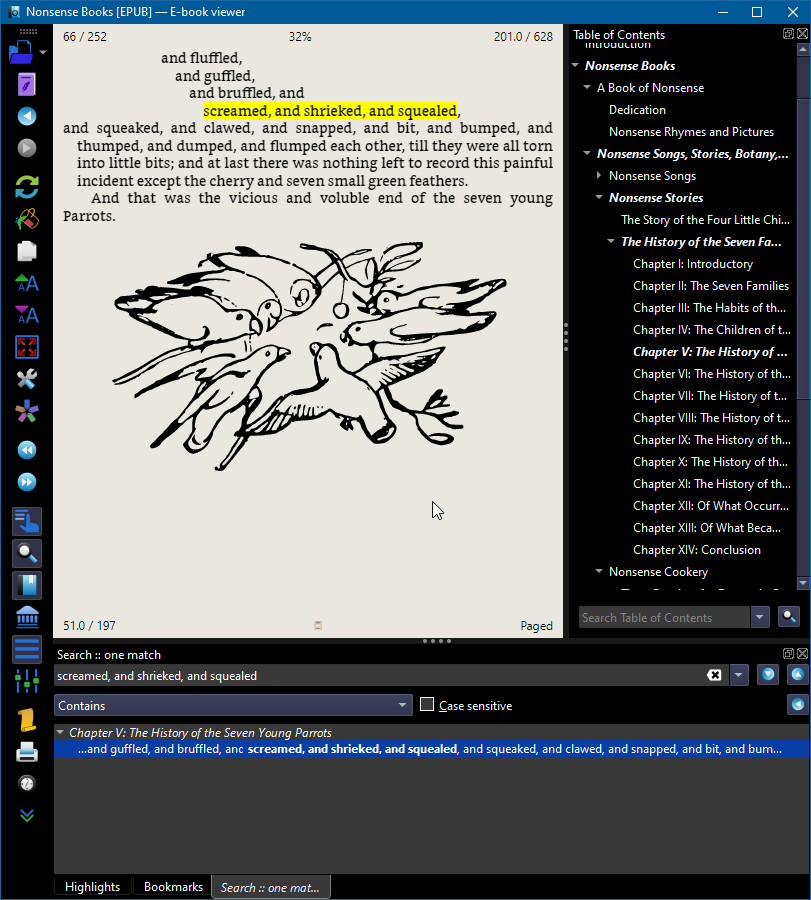Image resolution: width=811 pixels, height=900 pixels.
Task: Expand the Nonsense Songs node
Action: pyautogui.click(x=599, y=175)
